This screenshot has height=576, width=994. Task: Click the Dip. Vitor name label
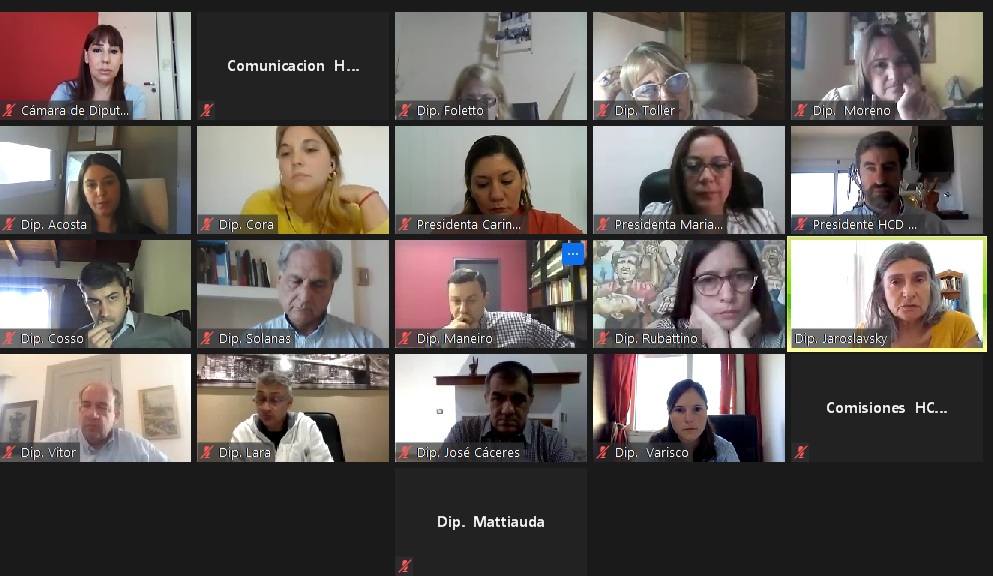48,452
